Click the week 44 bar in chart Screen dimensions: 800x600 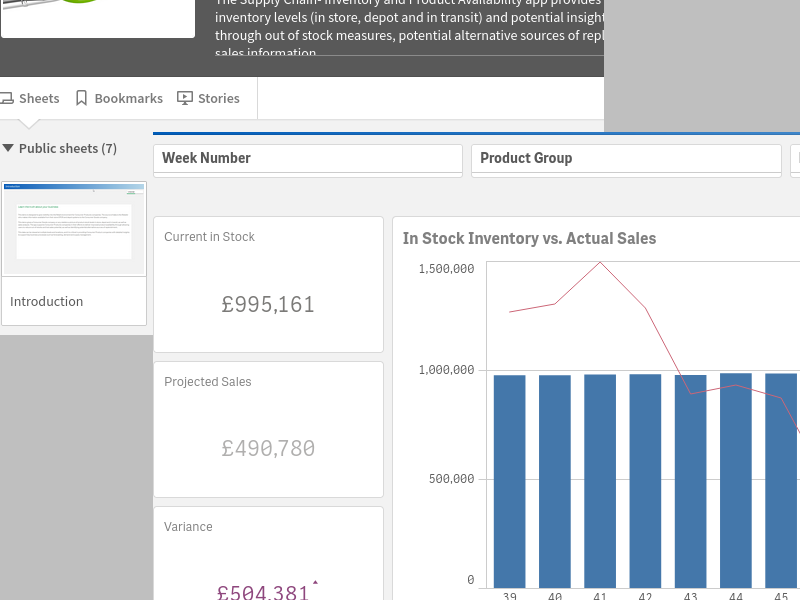pyautogui.click(x=736, y=481)
